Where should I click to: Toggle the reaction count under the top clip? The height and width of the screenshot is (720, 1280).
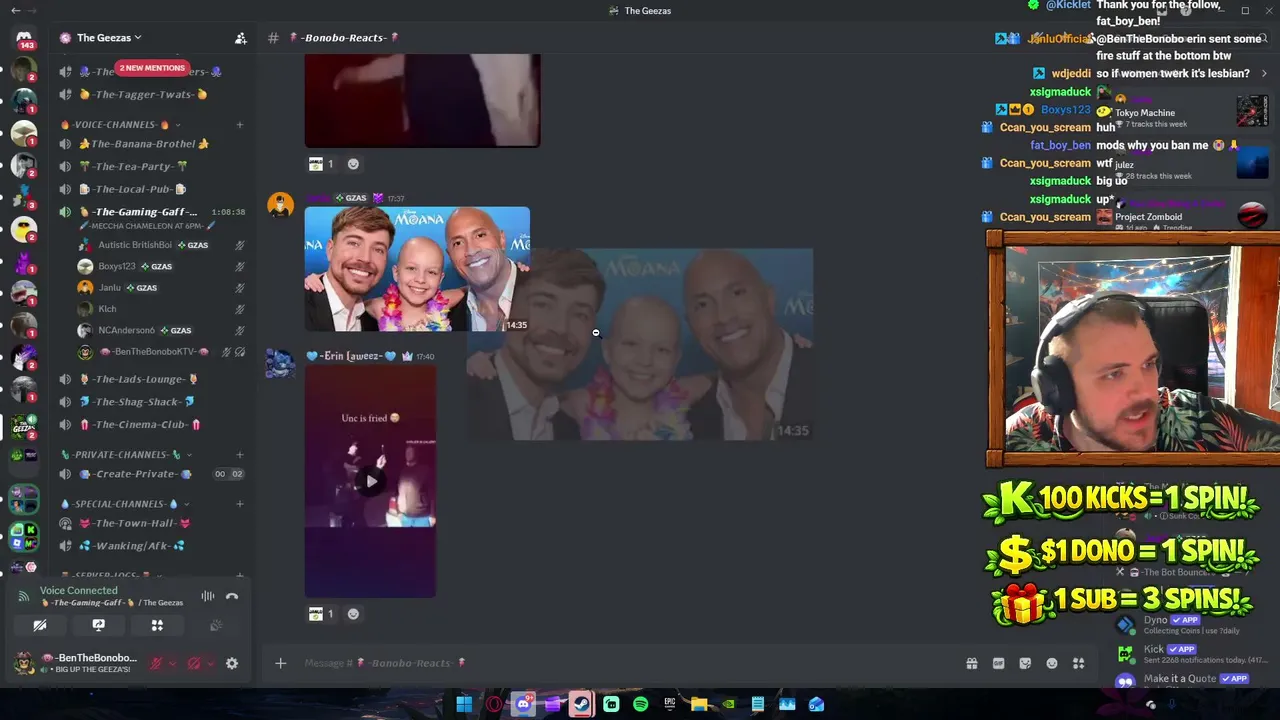tap(321, 164)
